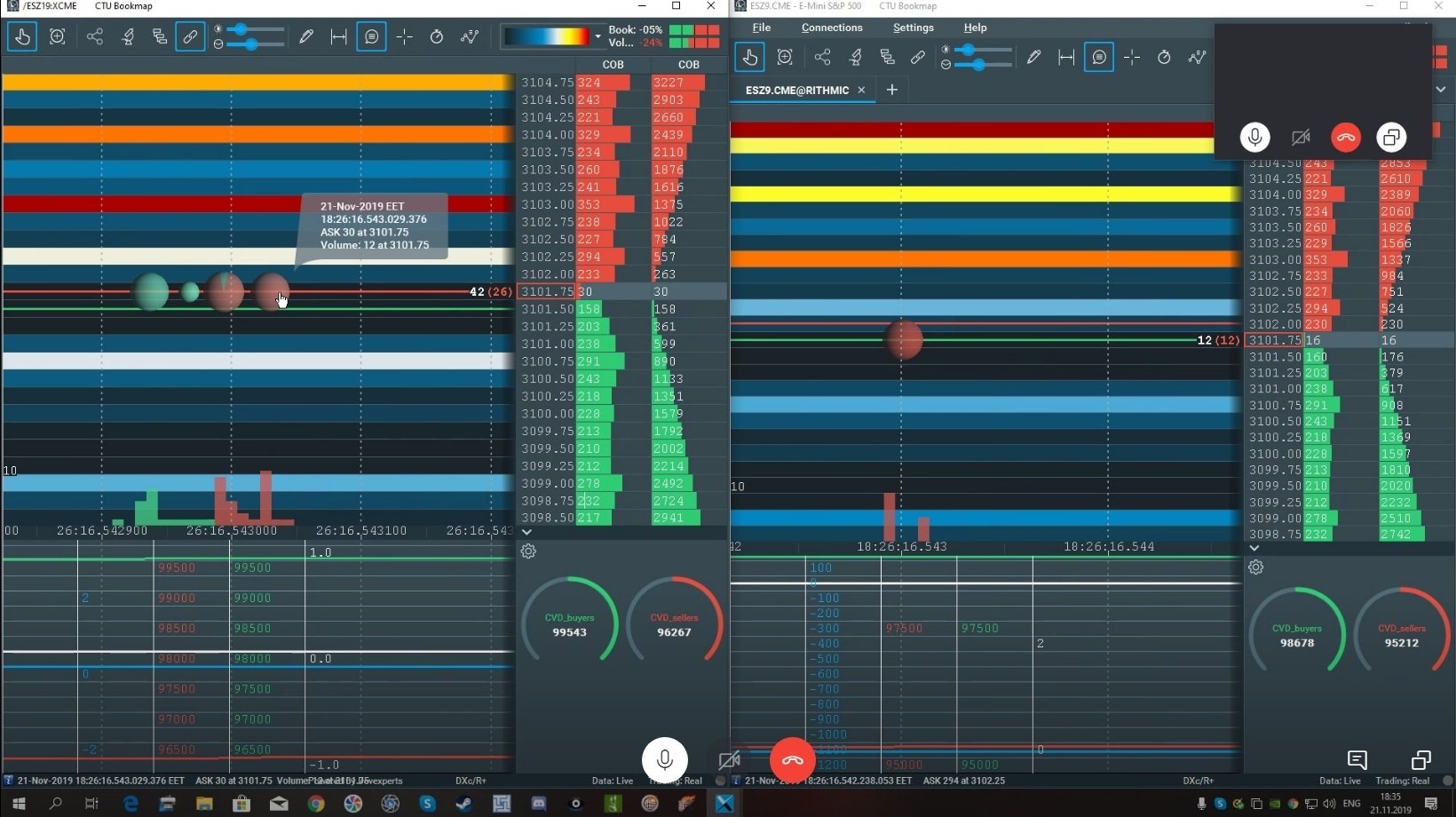1456x817 pixels.
Task: Open Google Chrome from the Windows taskbar
Action: [x=316, y=804]
